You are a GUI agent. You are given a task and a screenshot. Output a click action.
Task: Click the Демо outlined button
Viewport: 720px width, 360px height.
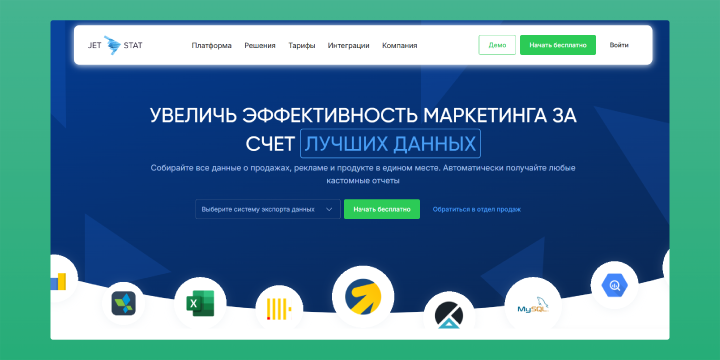coord(497,45)
